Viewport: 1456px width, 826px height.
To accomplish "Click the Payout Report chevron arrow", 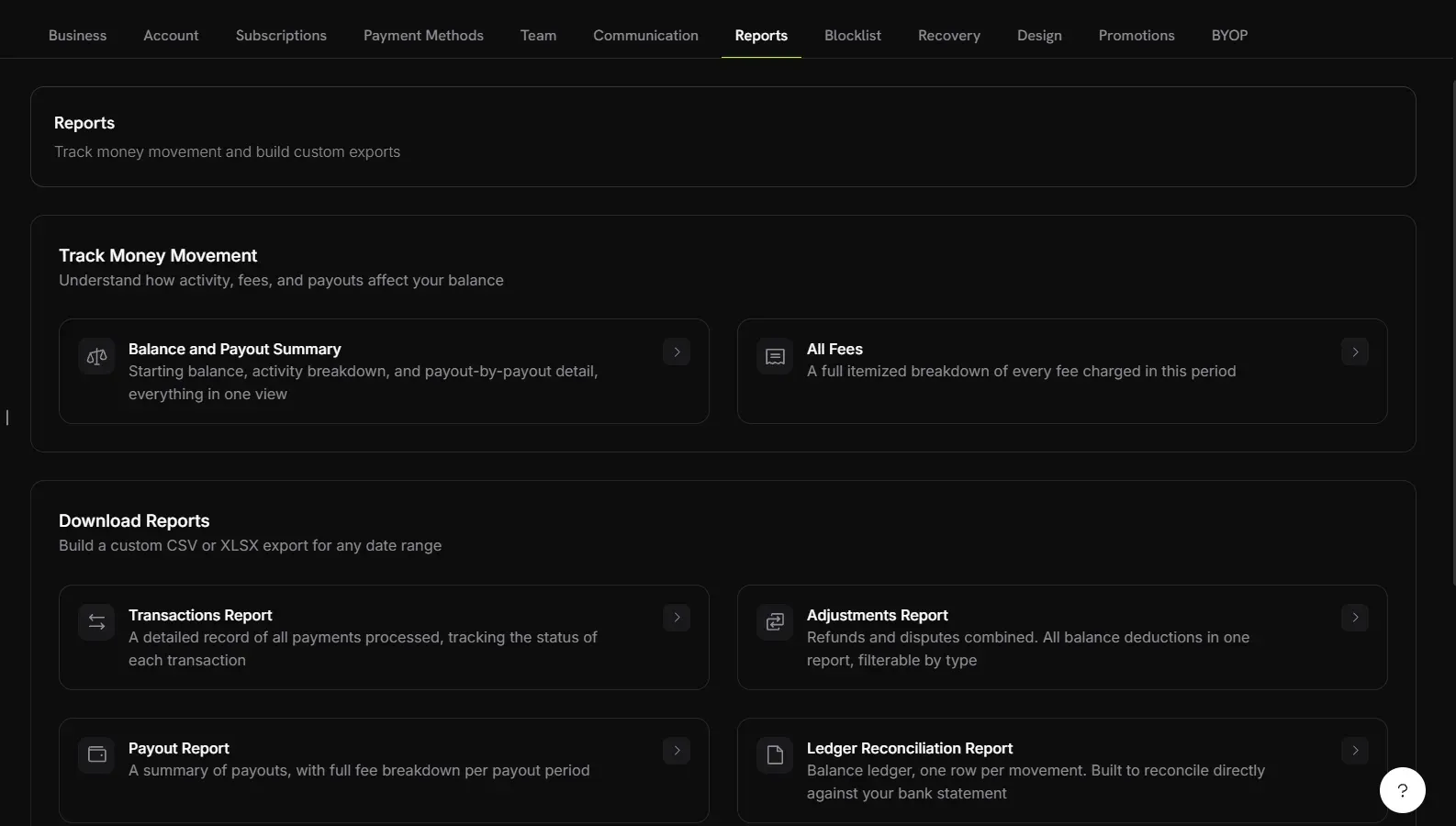I will click(x=677, y=751).
